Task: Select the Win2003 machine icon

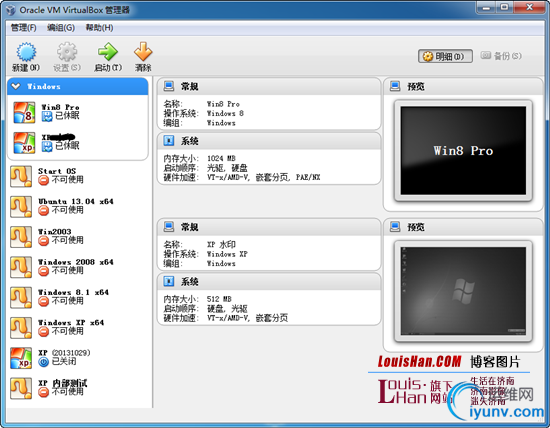Action: [21, 237]
